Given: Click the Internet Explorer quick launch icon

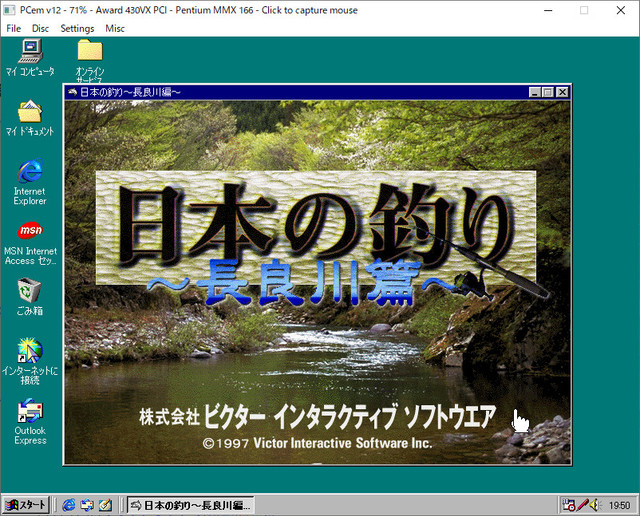Looking at the screenshot, I should pyautogui.click(x=69, y=505).
